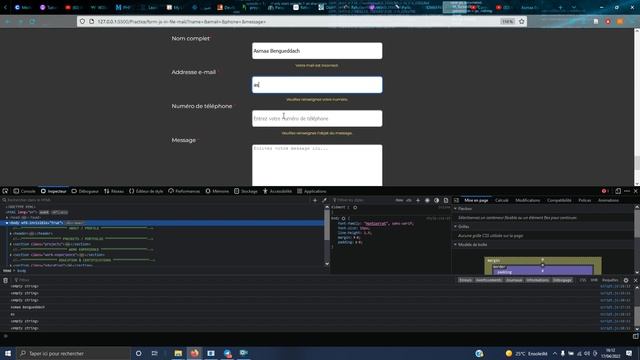
Task: Toggle the Requêtes console filter
Action: 610,280
